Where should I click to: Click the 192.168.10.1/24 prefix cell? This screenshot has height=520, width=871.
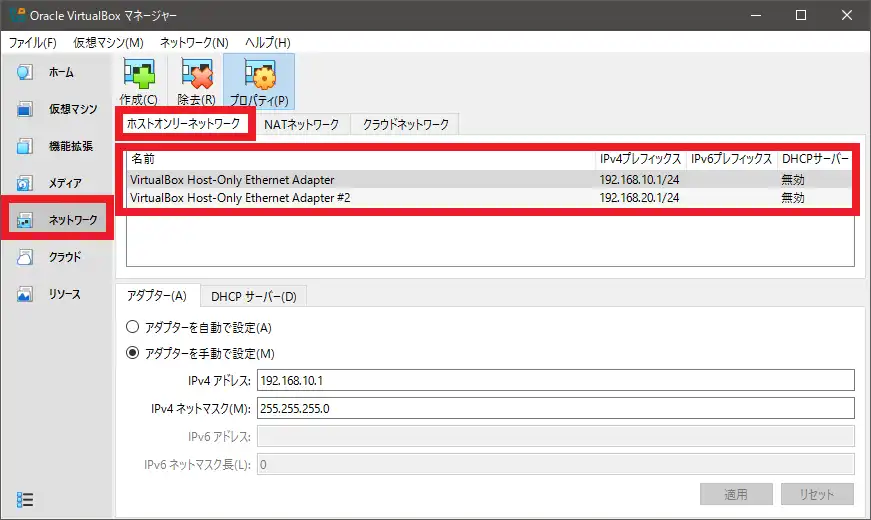(x=639, y=179)
